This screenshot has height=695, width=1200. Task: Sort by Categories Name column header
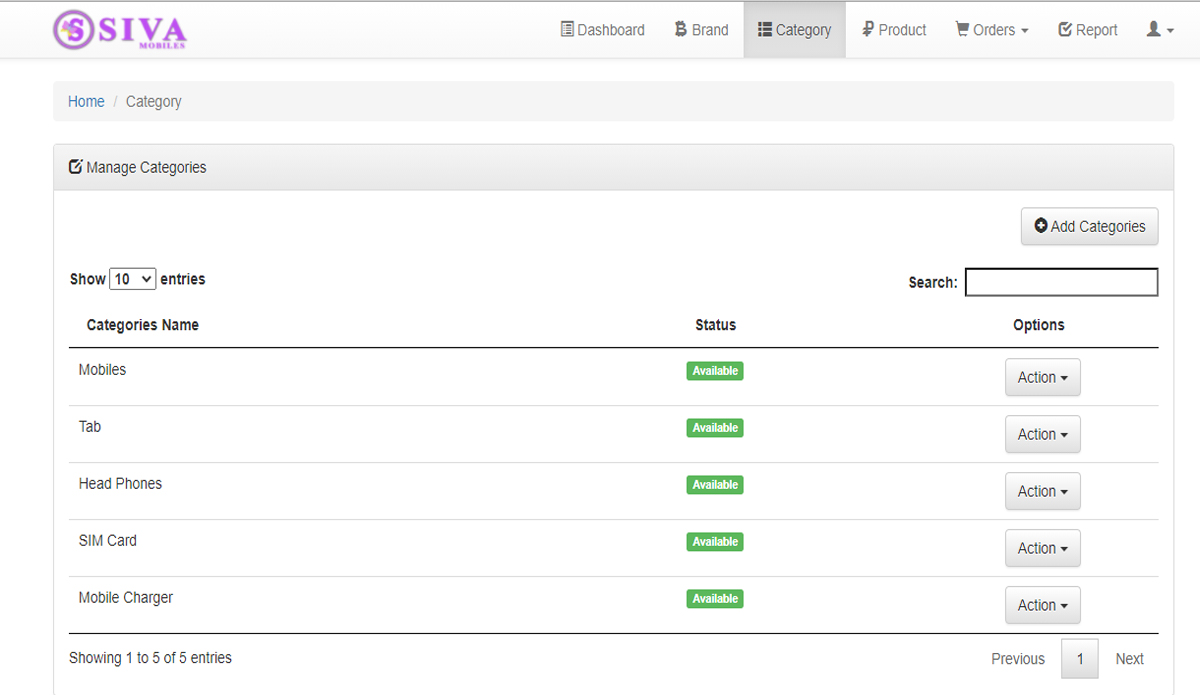tap(143, 325)
